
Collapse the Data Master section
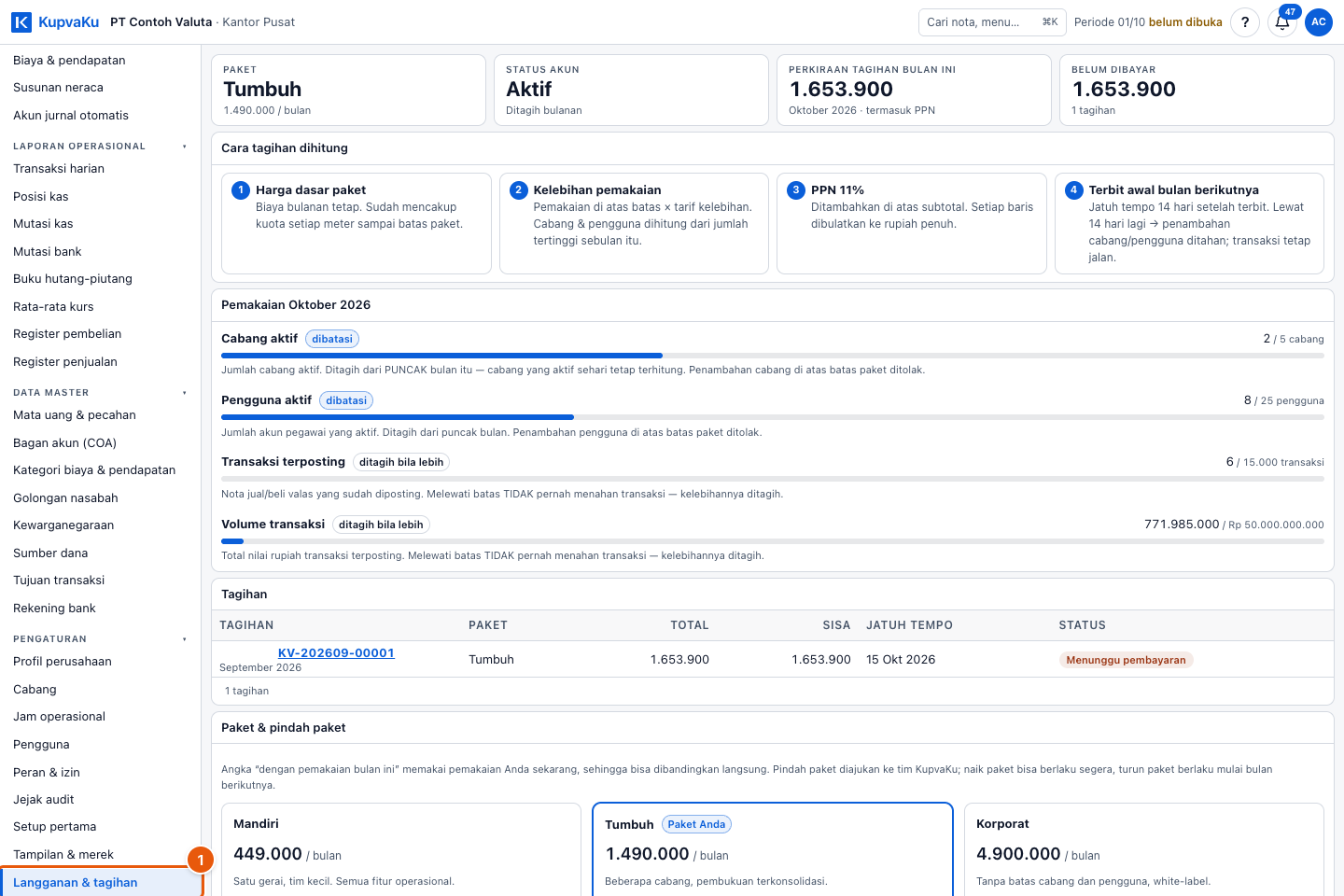tap(100, 393)
